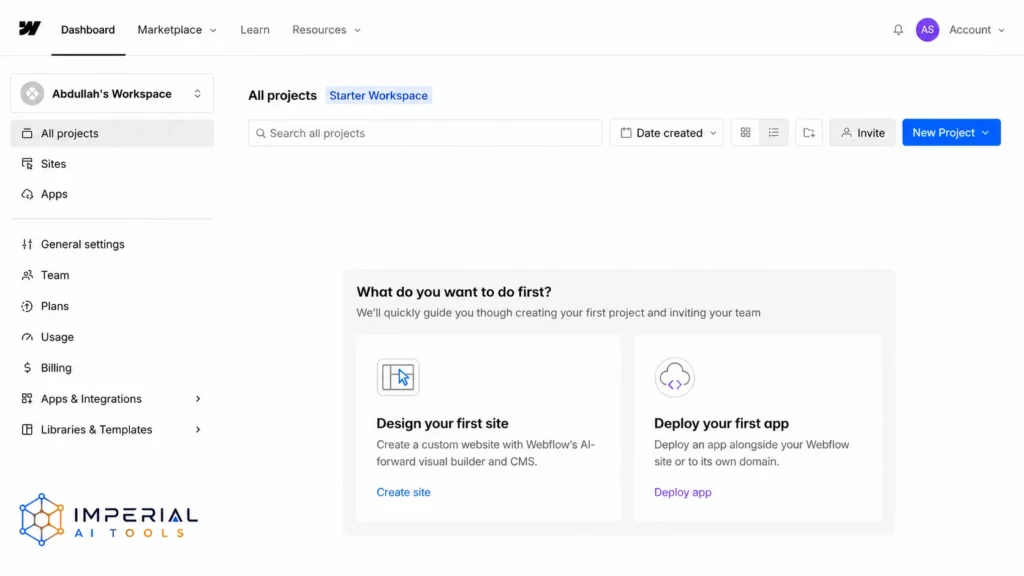Image resolution: width=1024 pixels, height=576 pixels.
Task: Click the workspace avatar icon
Action: [x=32, y=93]
